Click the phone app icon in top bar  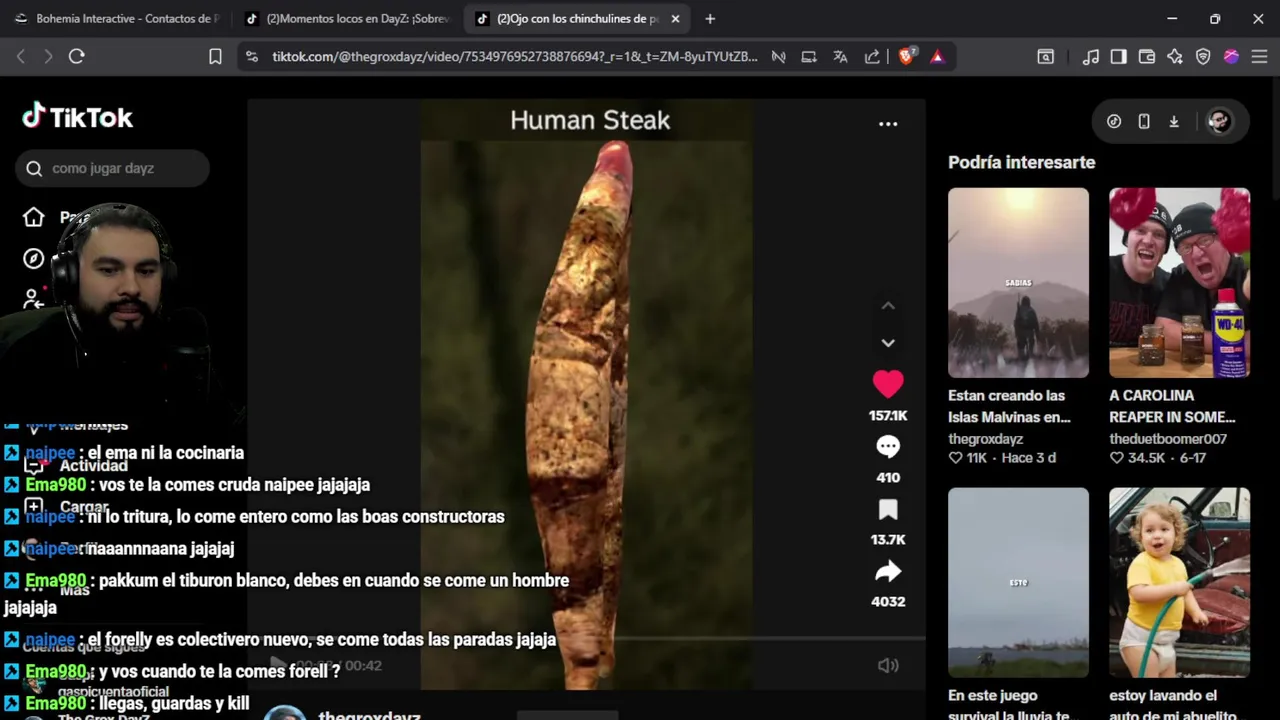[x=1144, y=121]
